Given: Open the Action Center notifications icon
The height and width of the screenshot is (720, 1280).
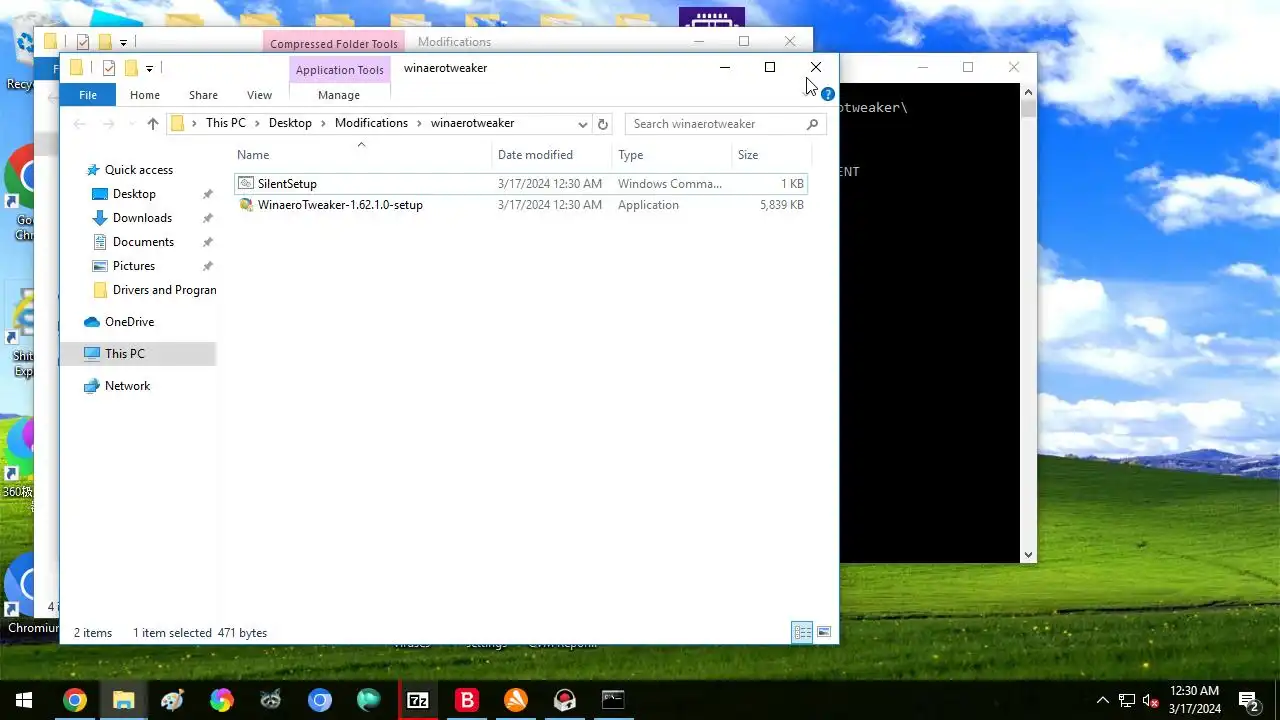Looking at the screenshot, I should click(1249, 700).
